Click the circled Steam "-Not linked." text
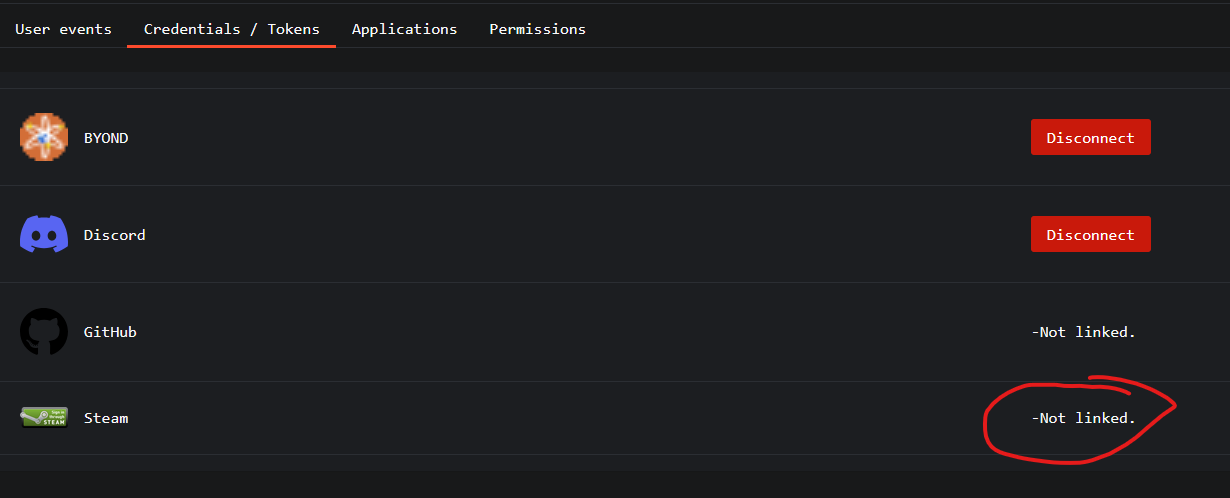 1083,418
